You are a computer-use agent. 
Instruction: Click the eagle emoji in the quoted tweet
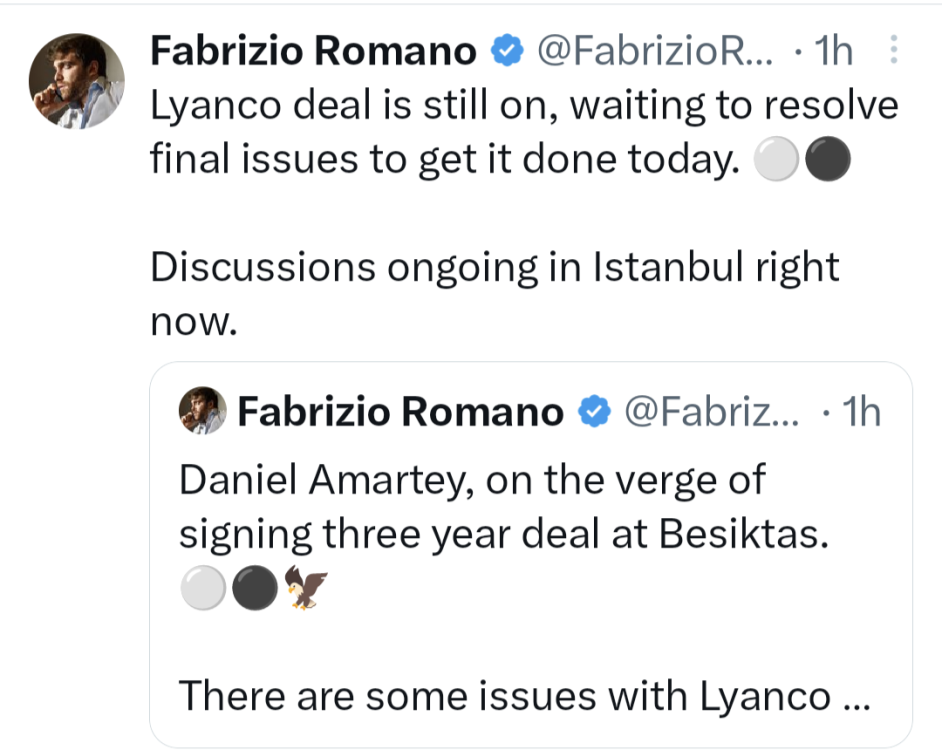(x=308, y=589)
